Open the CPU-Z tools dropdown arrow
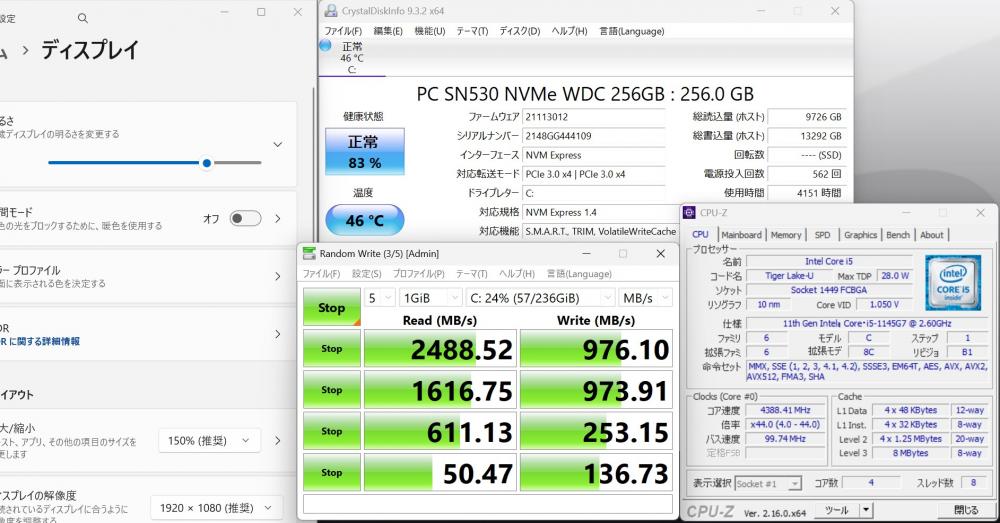The image size is (1000, 523). click(865, 510)
